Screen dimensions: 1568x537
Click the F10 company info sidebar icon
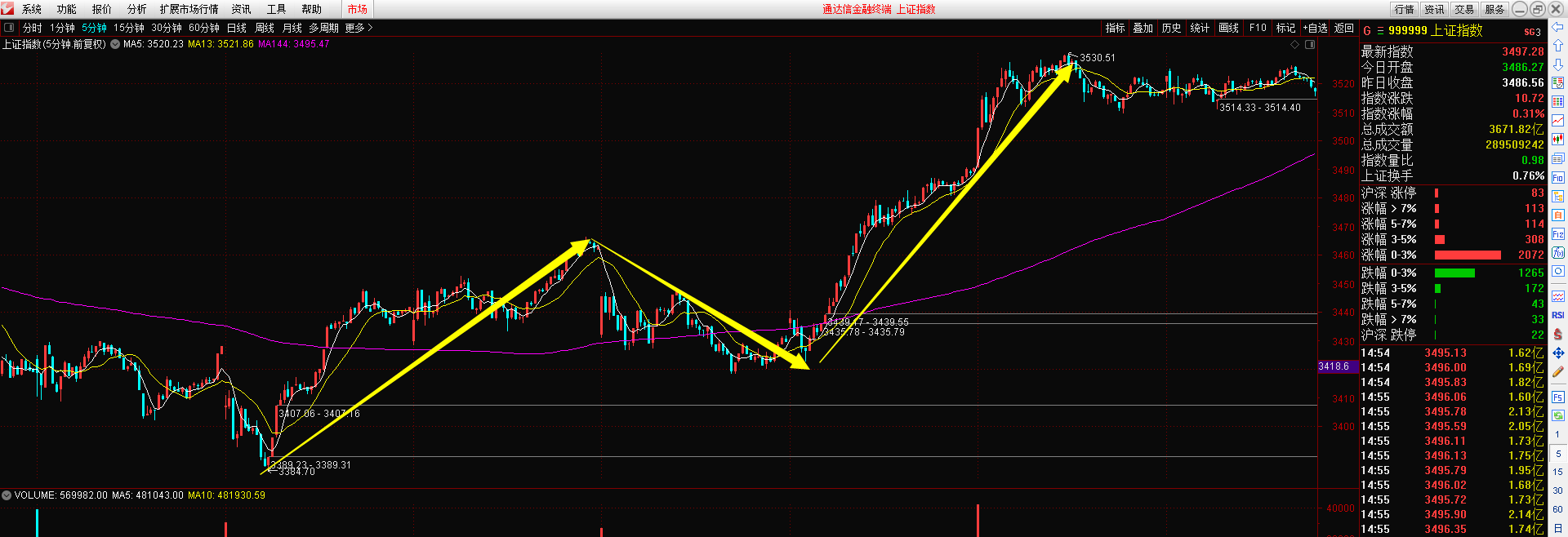[x=1557, y=177]
